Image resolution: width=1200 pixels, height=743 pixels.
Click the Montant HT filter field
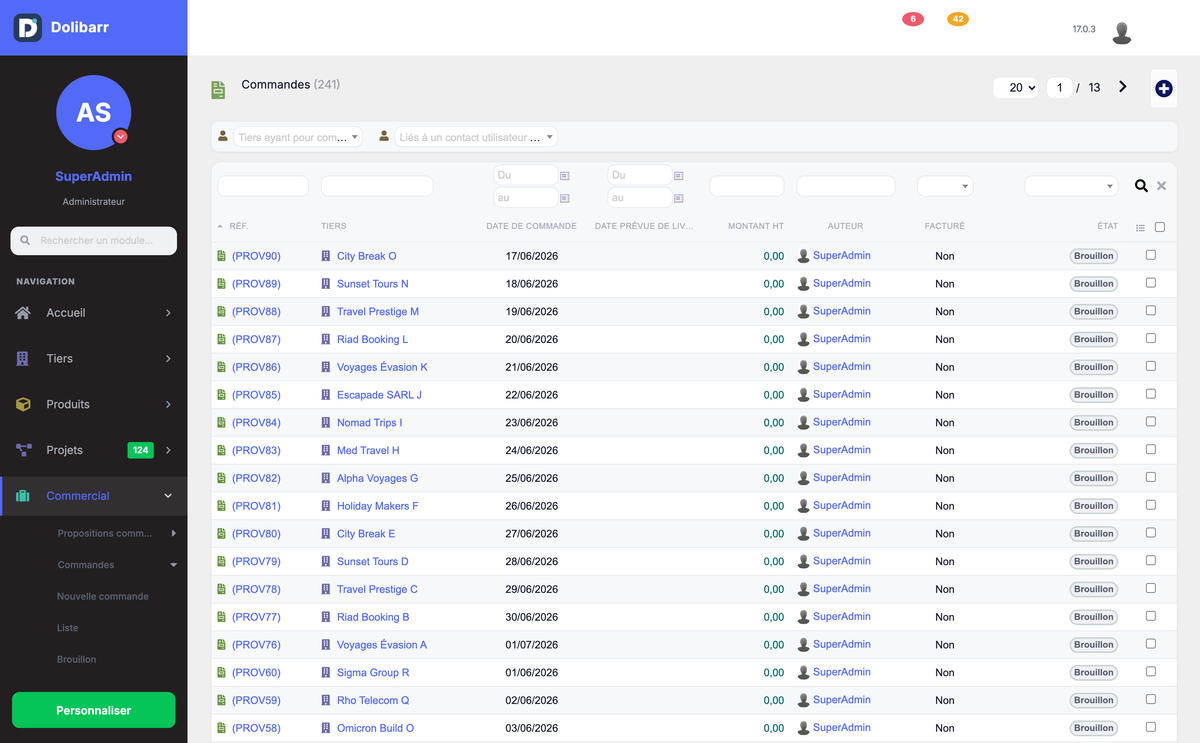pyautogui.click(x=747, y=186)
